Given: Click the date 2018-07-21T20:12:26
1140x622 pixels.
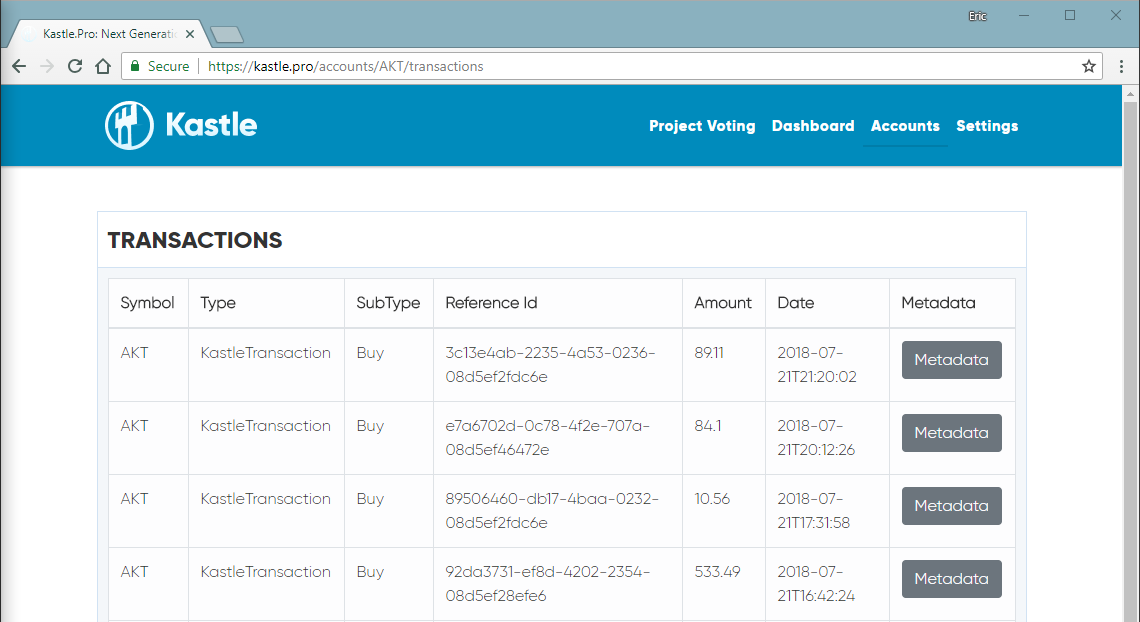Looking at the screenshot, I should (x=816, y=437).
